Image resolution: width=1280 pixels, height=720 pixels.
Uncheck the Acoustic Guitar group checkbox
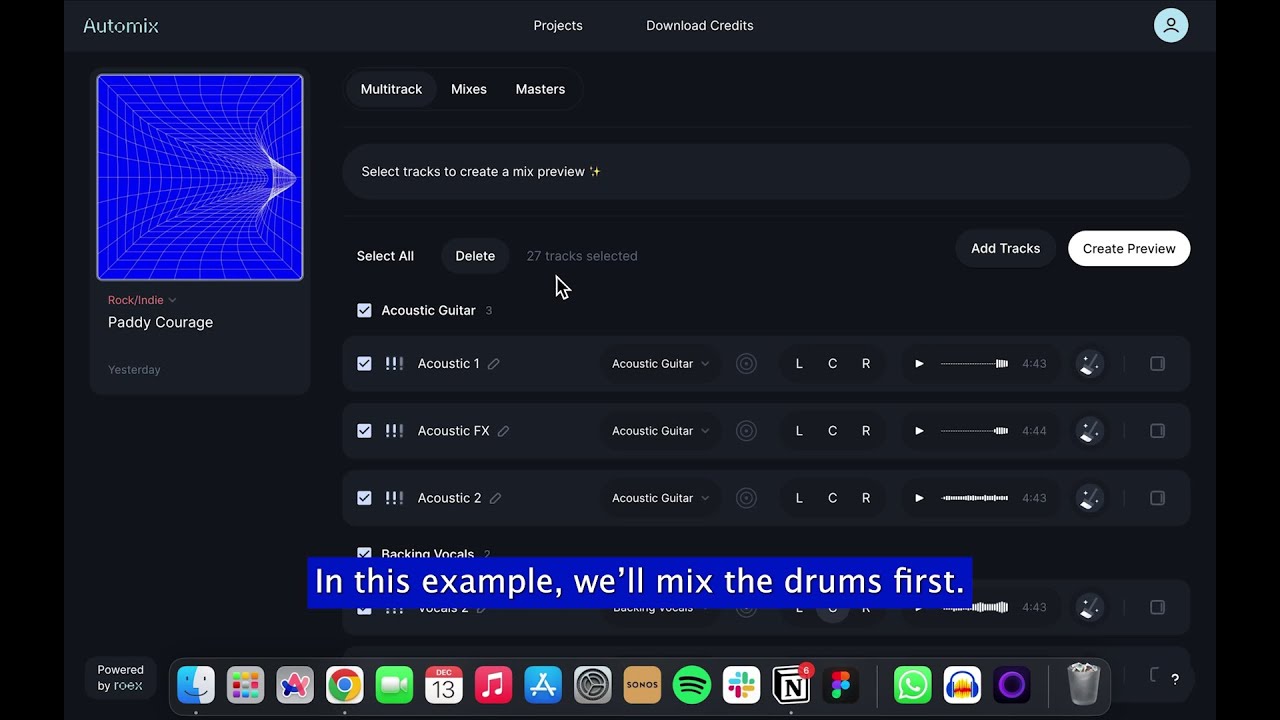(x=364, y=310)
